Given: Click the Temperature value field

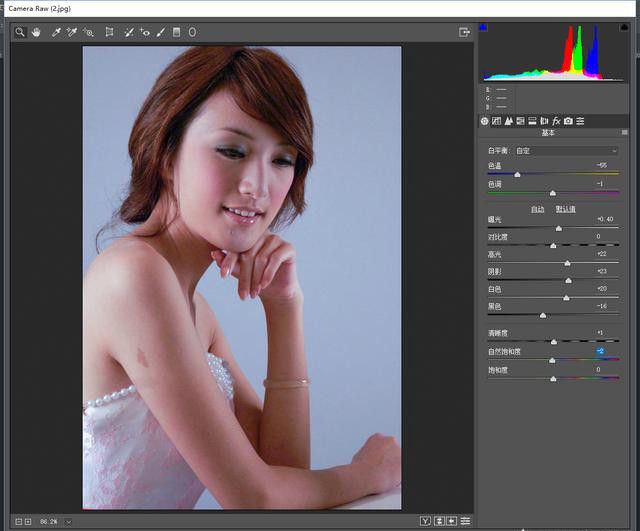Looking at the screenshot, I should click(602, 165).
